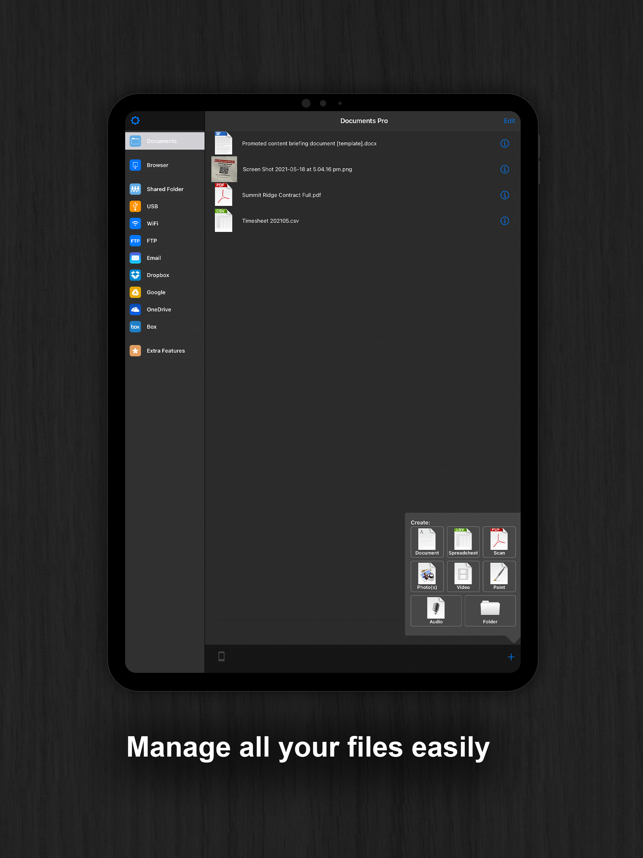Image resolution: width=643 pixels, height=858 pixels.
Task: Go to Shared Folder in sidebar
Action: click(164, 189)
